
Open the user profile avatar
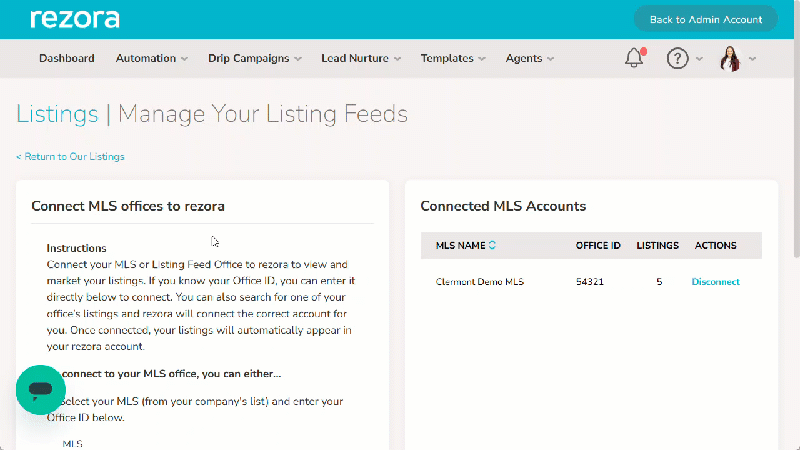tap(730, 59)
